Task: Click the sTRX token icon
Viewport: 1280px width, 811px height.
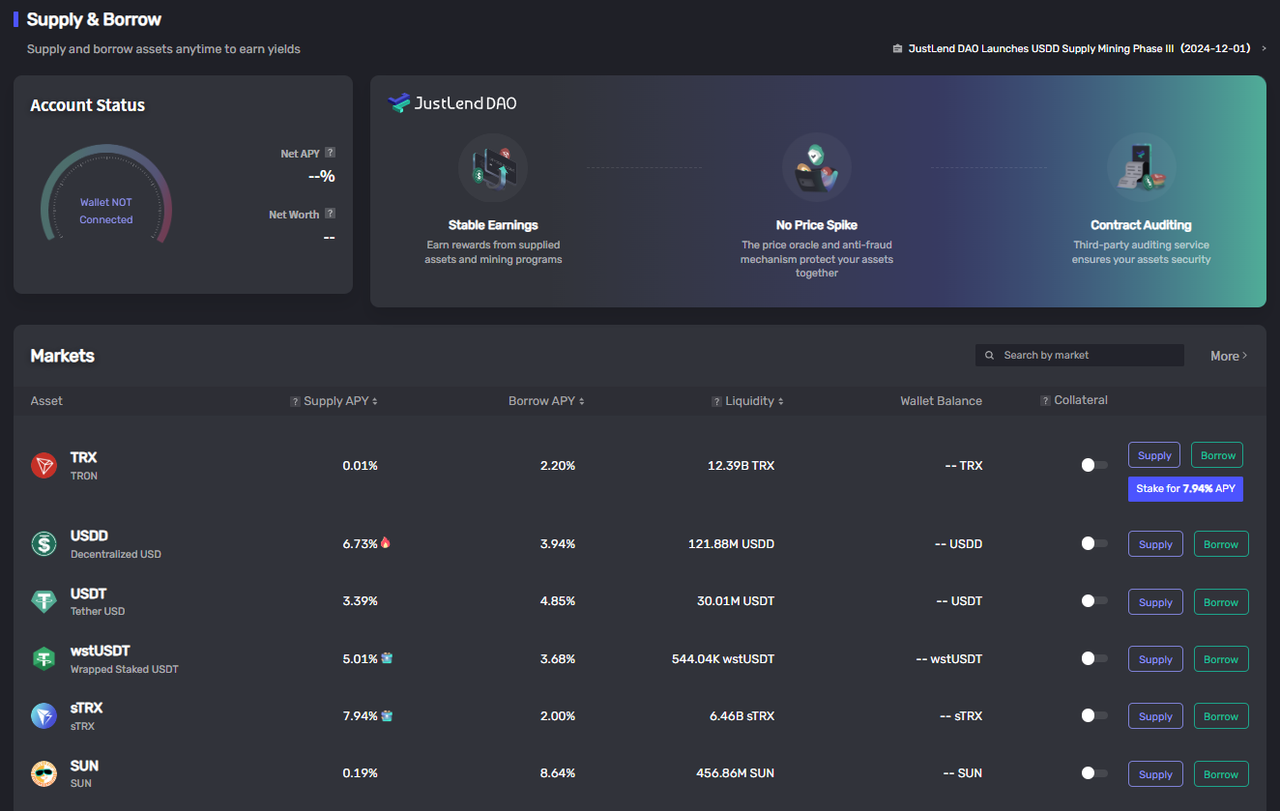Action: point(43,715)
